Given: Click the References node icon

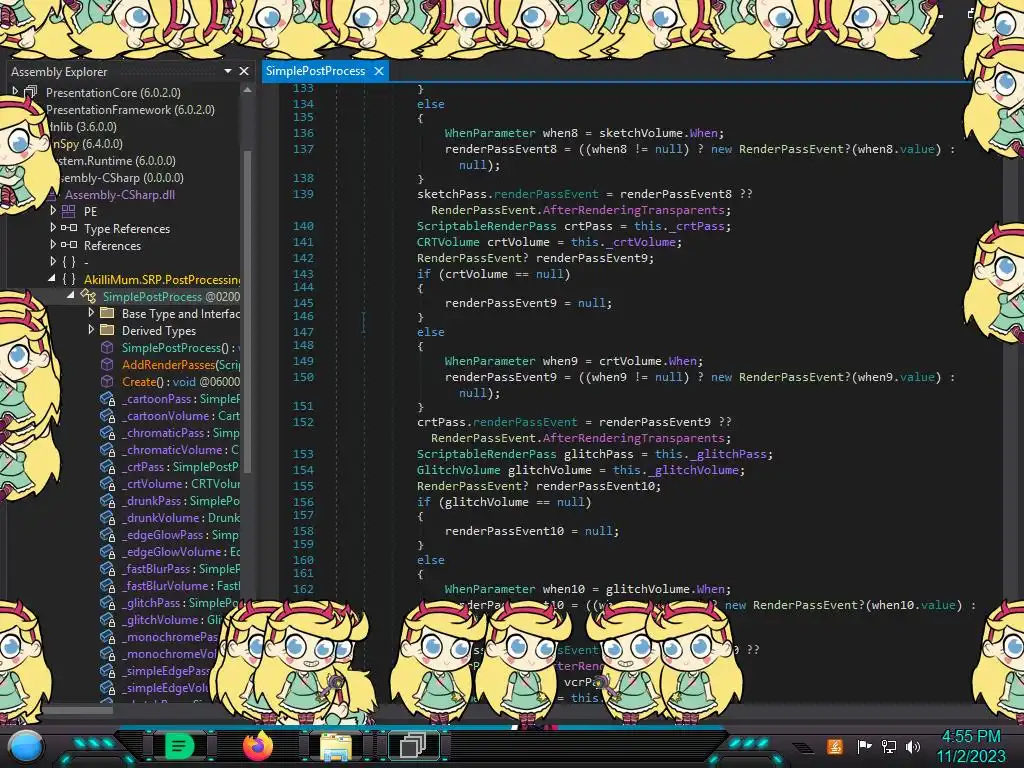Looking at the screenshot, I should coord(69,245).
